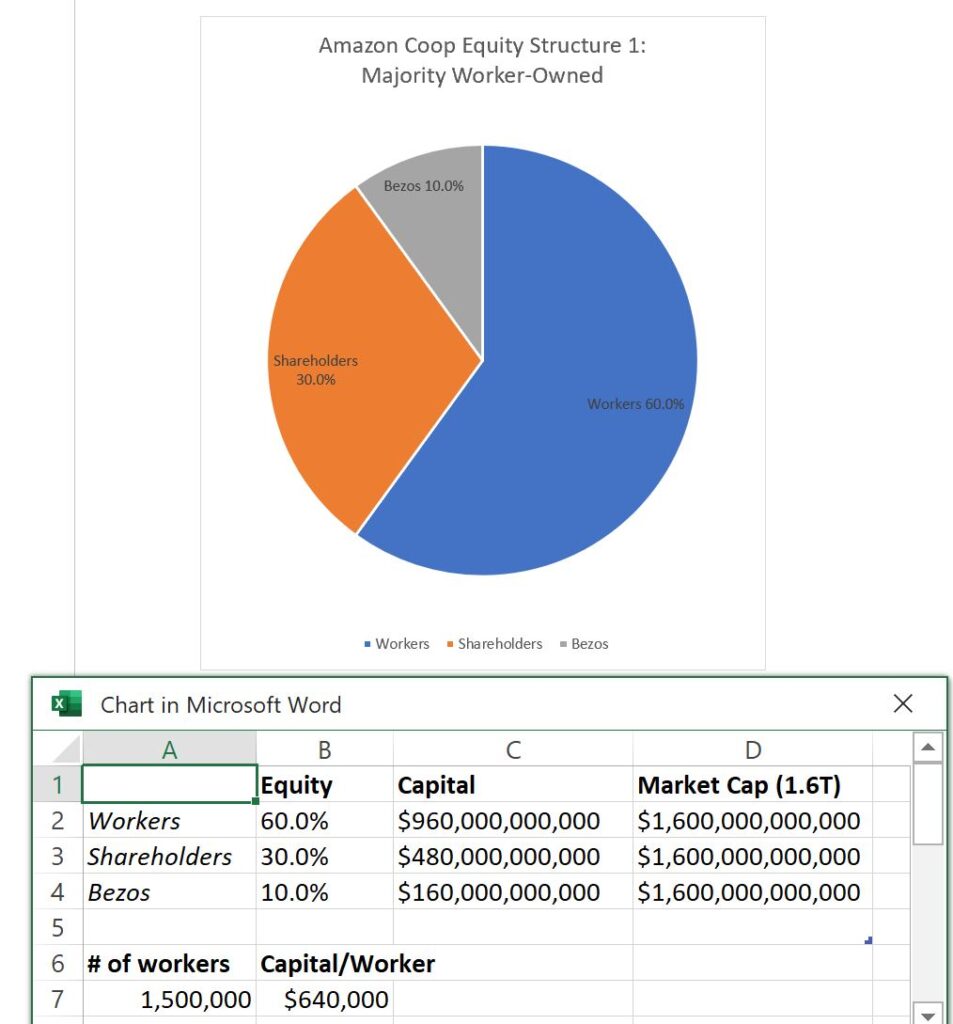Click the Excel icon in the chart data window
Viewport: 953px width, 1024px height.
(x=67, y=703)
